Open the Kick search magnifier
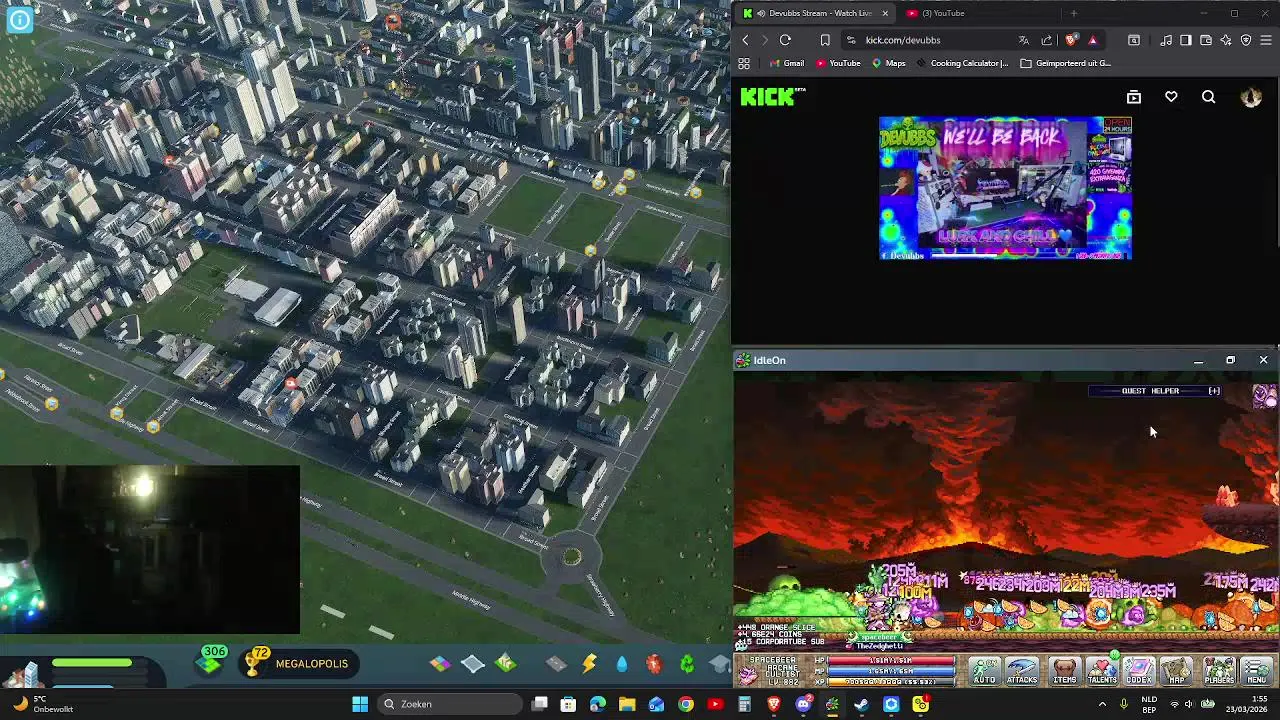 coord(1208,97)
